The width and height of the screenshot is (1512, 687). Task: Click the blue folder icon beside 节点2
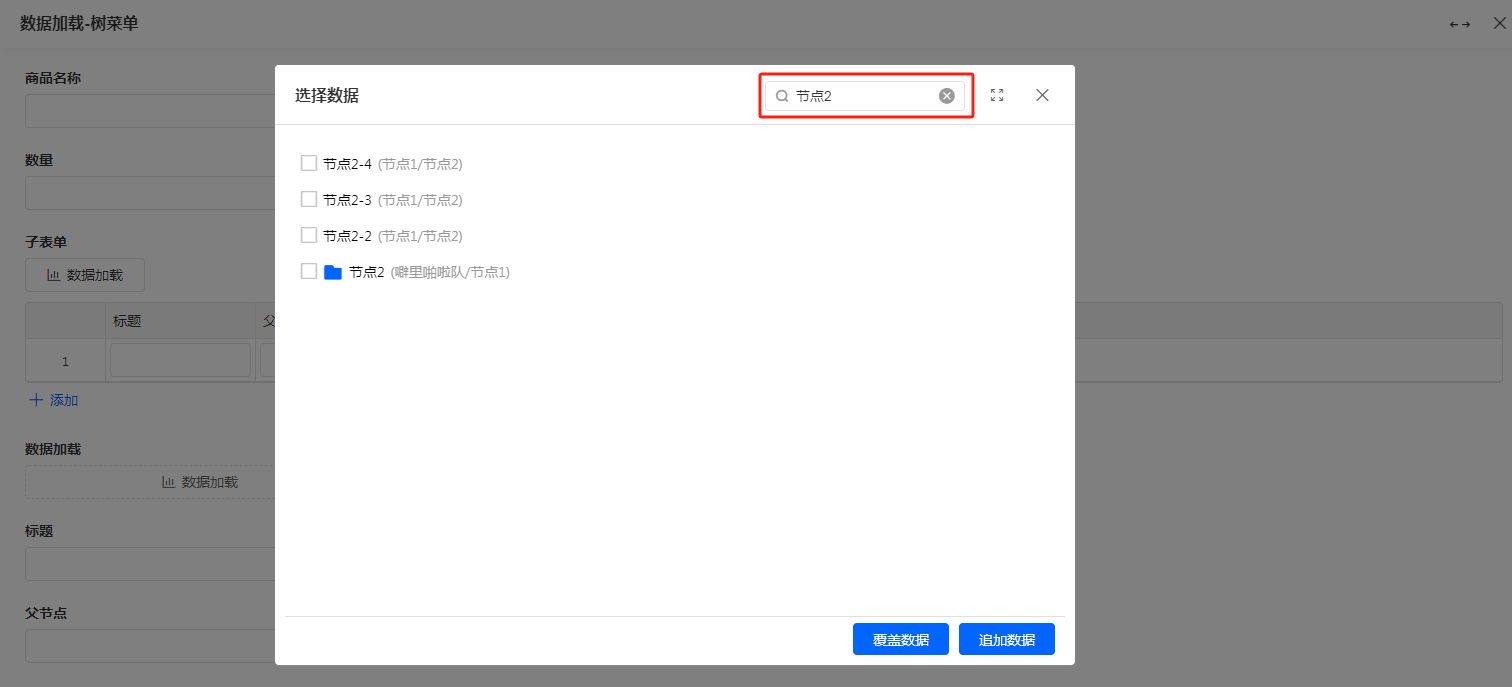click(x=333, y=272)
